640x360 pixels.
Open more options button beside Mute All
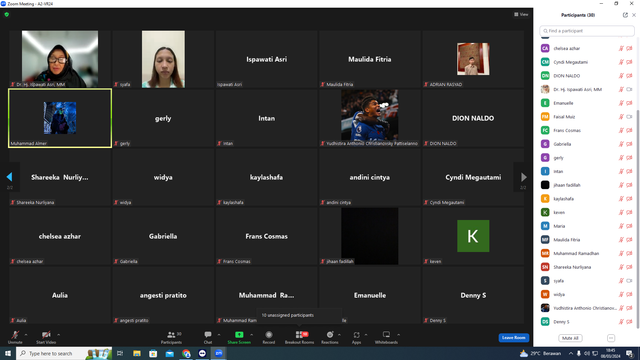tap(611, 338)
